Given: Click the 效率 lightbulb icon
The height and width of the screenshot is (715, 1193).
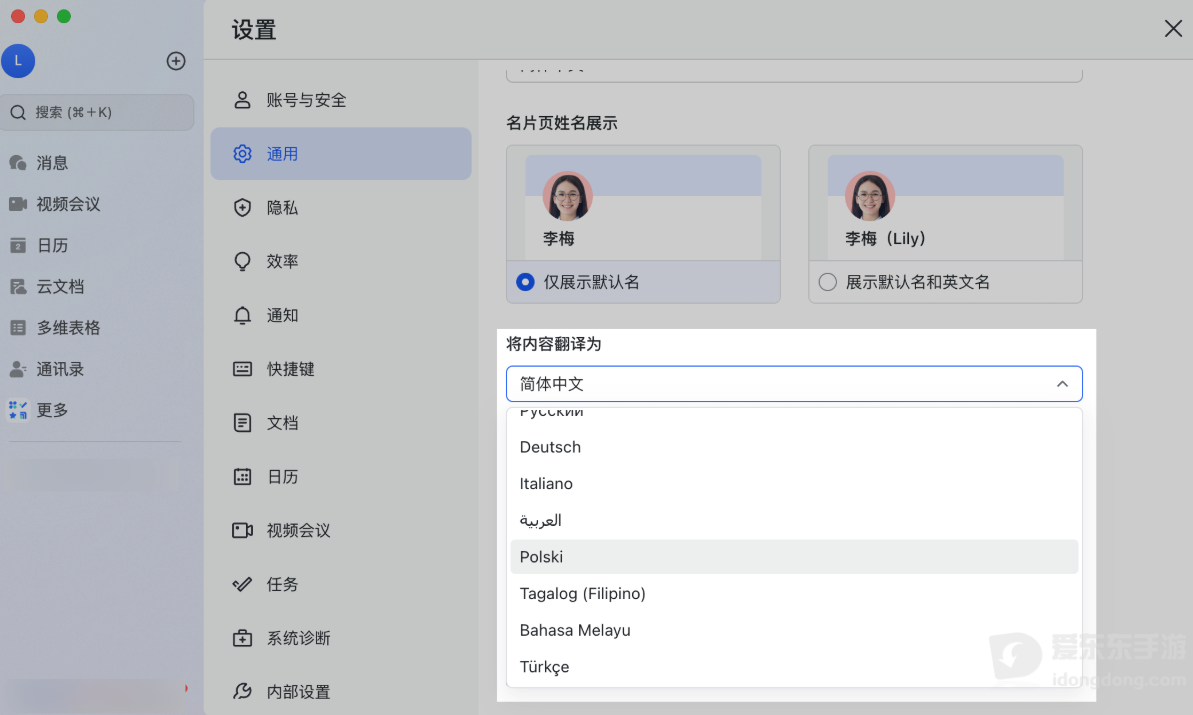Looking at the screenshot, I should pos(242,262).
